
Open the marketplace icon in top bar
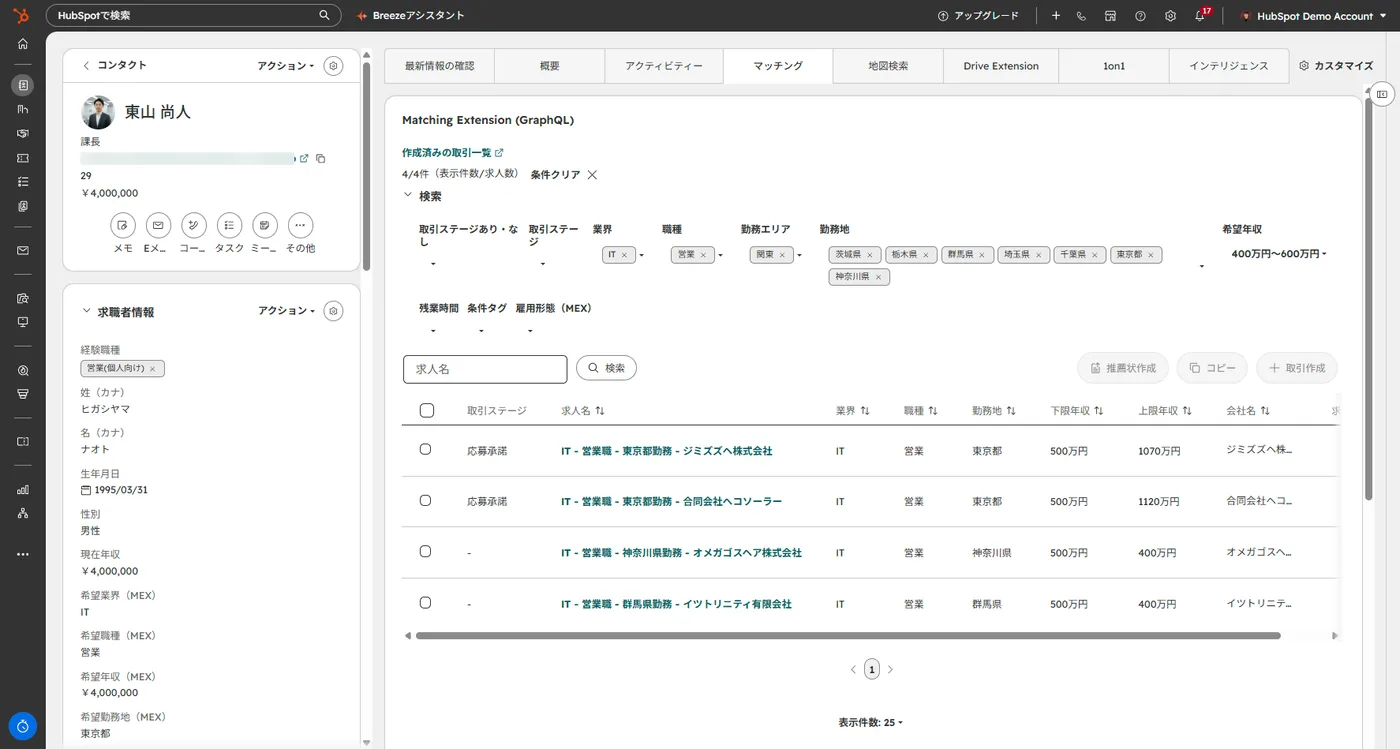[x=1110, y=16]
